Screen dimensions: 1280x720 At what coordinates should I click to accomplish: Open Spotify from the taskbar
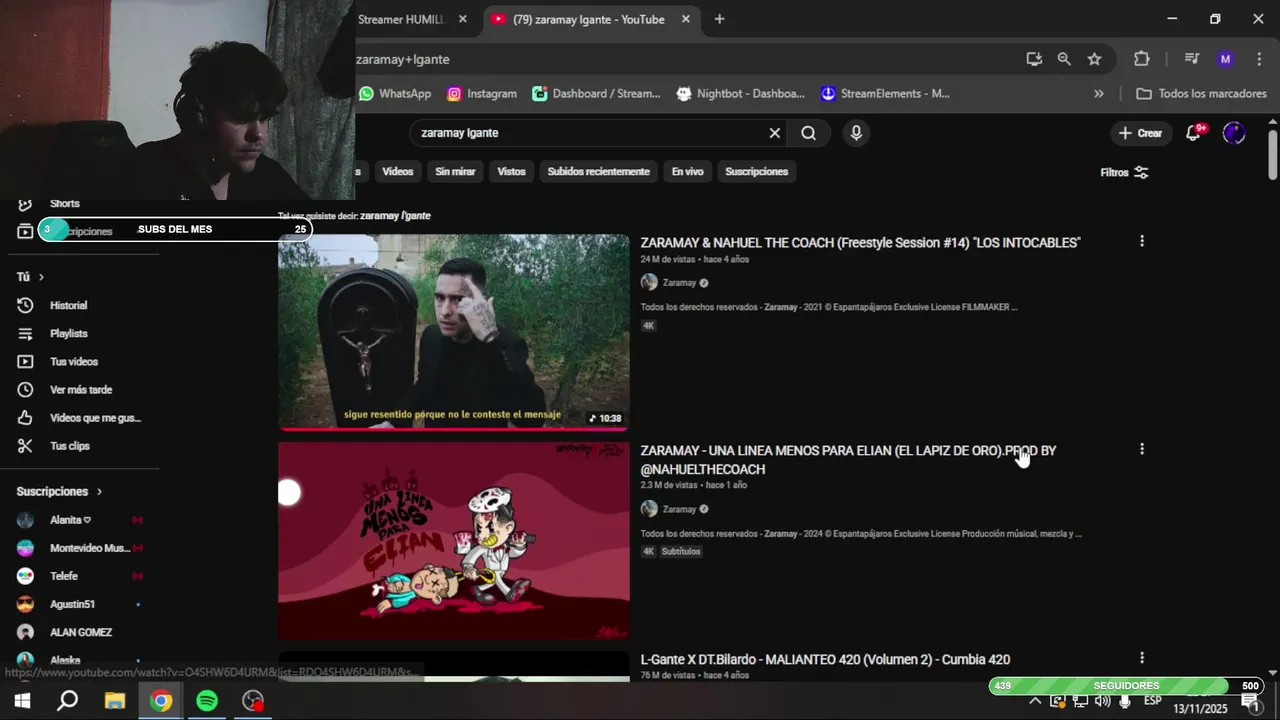point(207,701)
